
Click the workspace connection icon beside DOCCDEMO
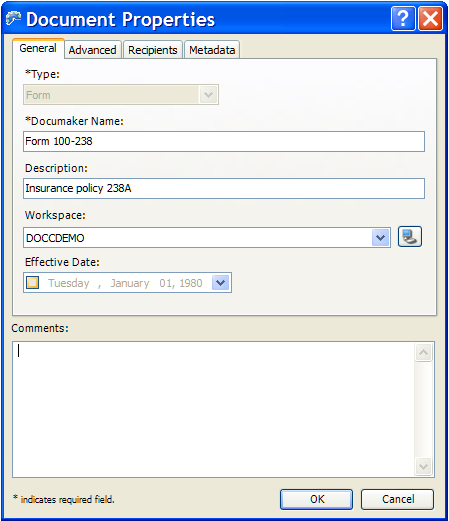point(410,237)
